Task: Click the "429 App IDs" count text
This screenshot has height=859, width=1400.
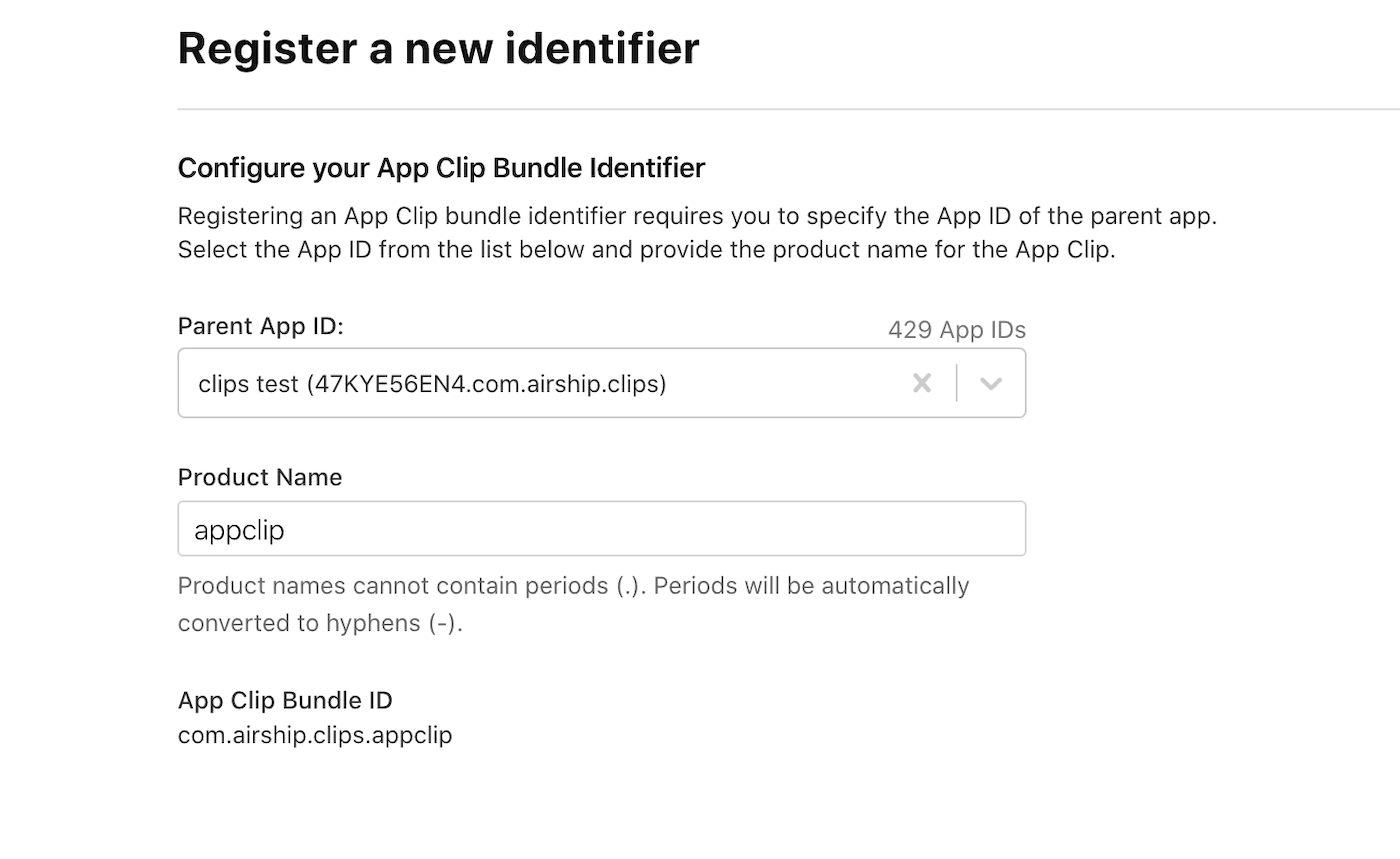Action: tap(956, 330)
